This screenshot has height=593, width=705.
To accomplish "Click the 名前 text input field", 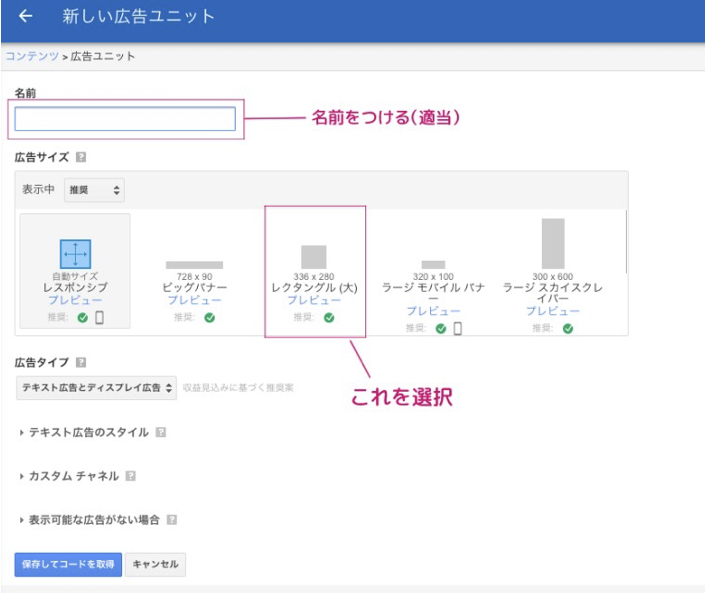I will point(125,120).
